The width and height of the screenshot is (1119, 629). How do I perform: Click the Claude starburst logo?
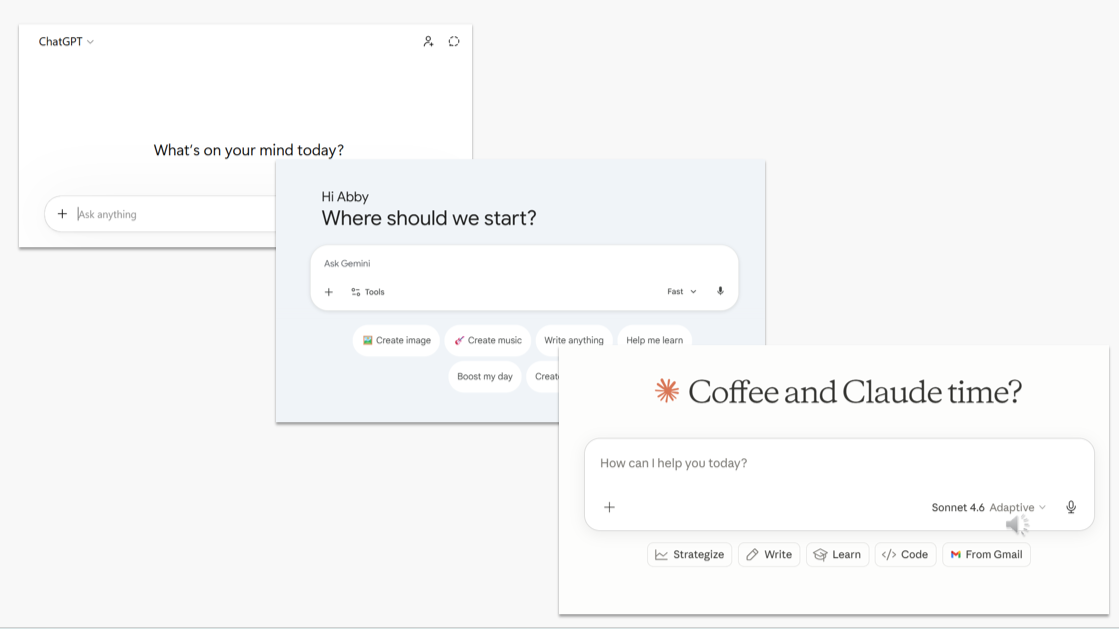[x=667, y=391]
